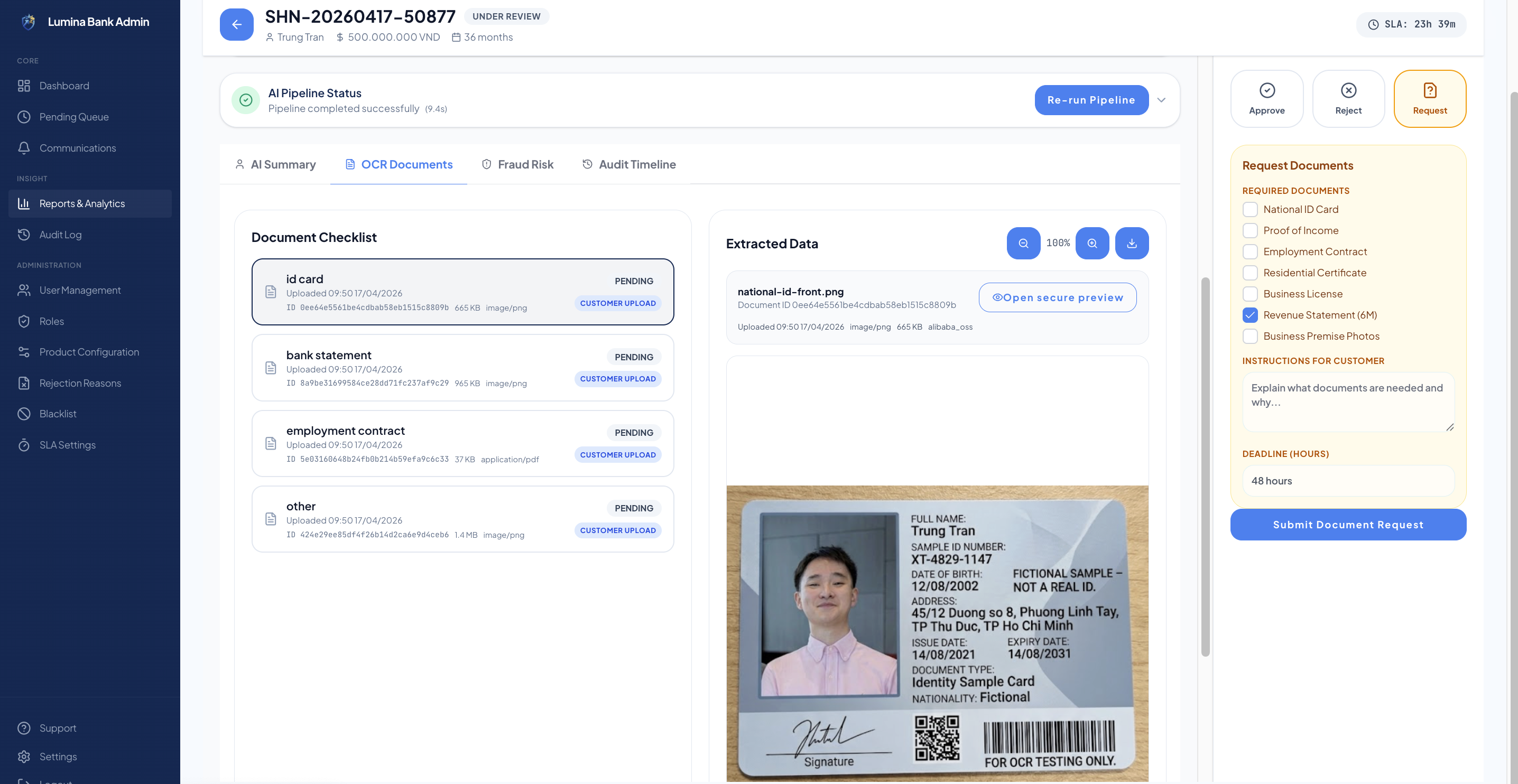The width and height of the screenshot is (1518, 784).
Task: Zoom in the document preview
Action: [1092, 243]
